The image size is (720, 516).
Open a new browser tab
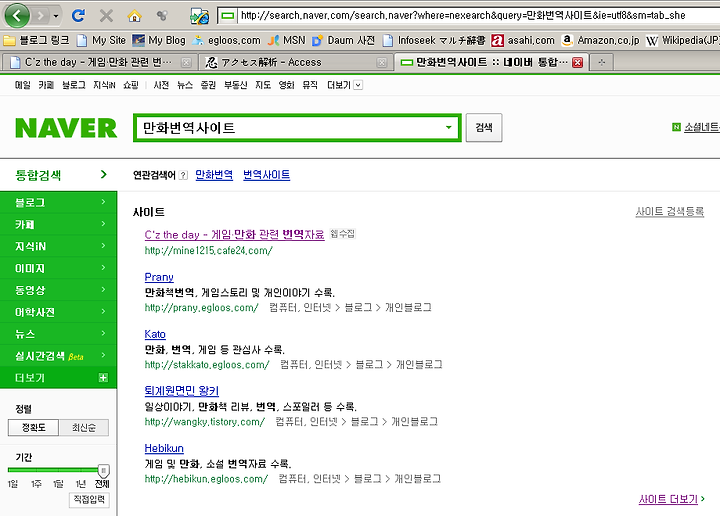602,62
